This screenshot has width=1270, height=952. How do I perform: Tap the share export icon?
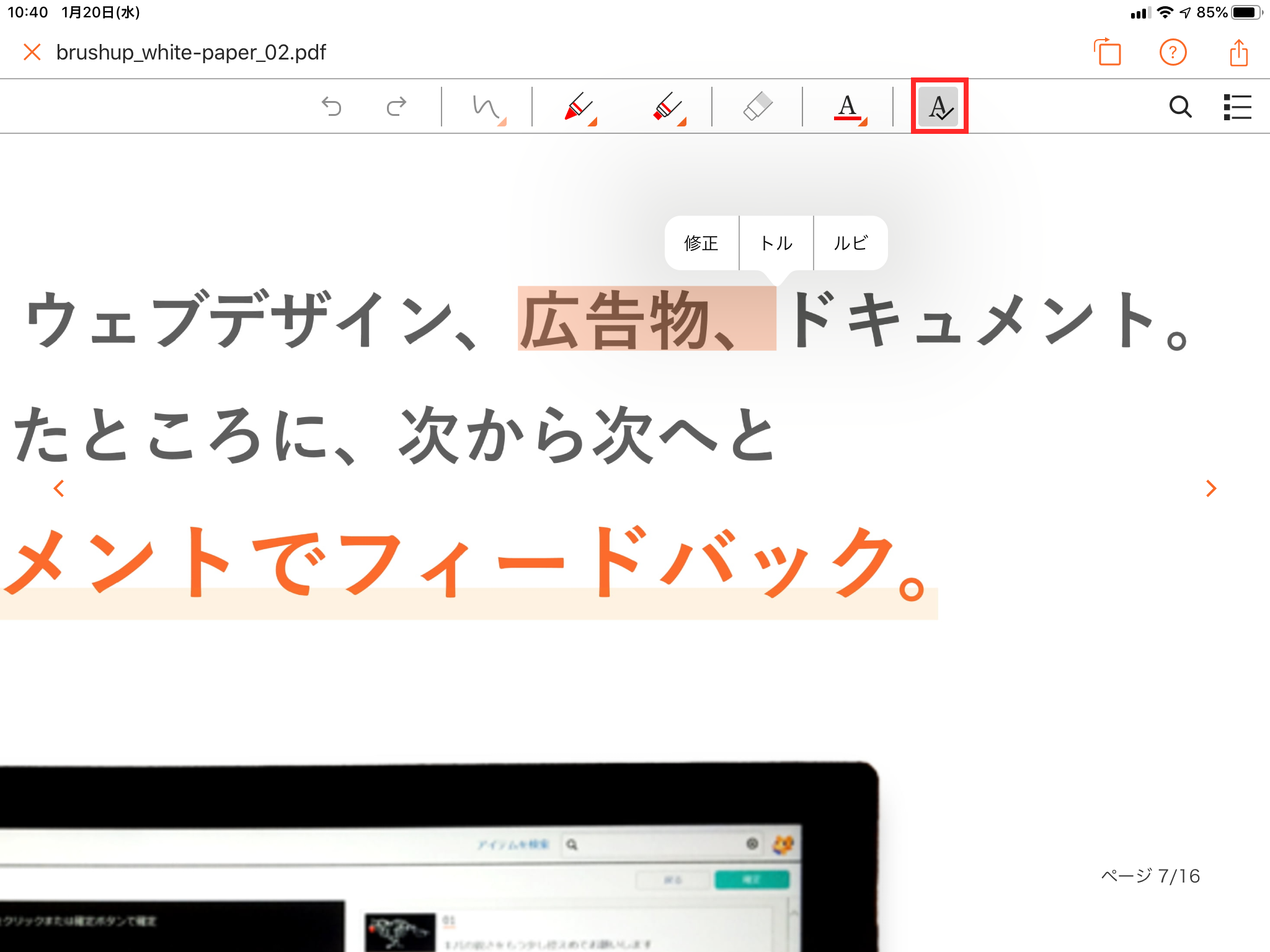click(1238, 53)
